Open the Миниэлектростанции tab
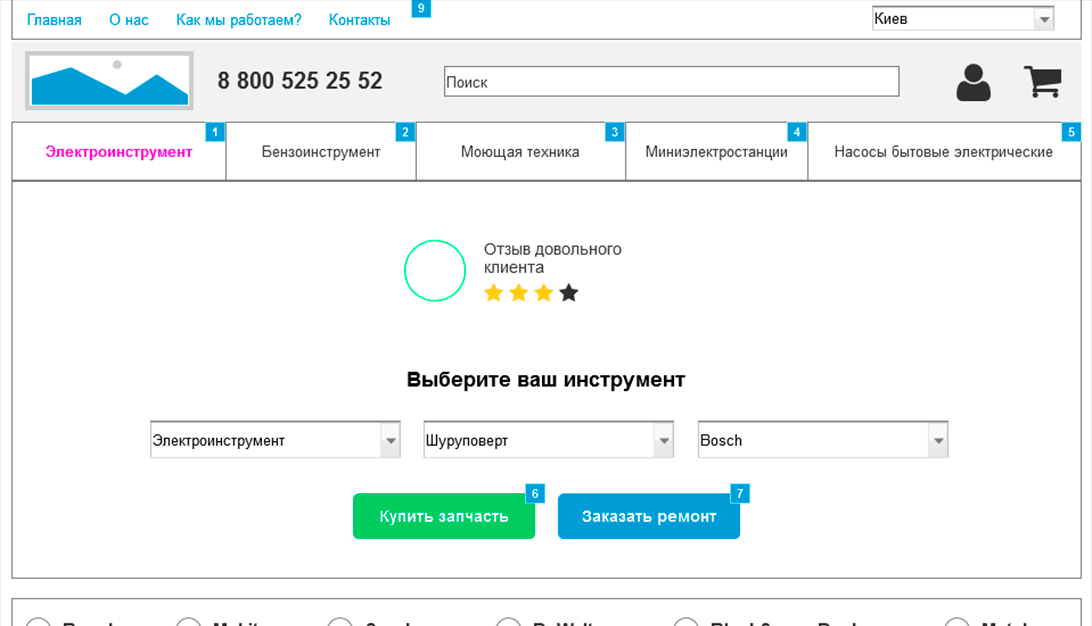Screen dimensions: 1092x626 tap(716, 152)
